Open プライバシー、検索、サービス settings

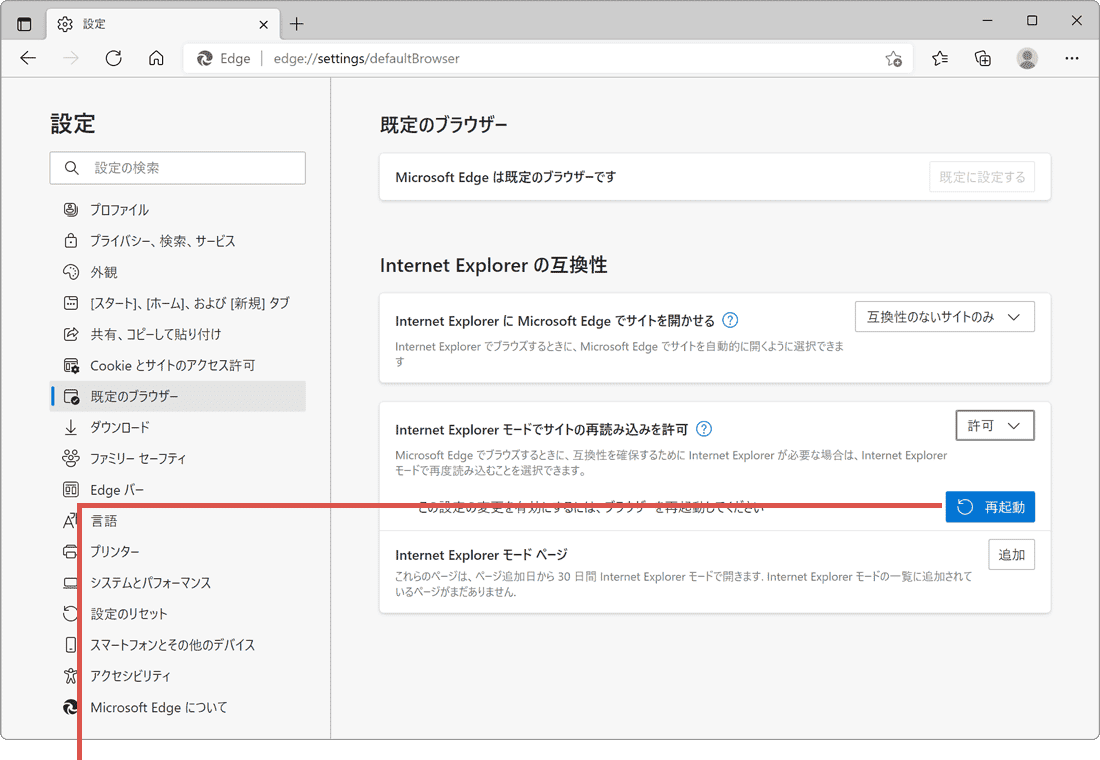177,241
